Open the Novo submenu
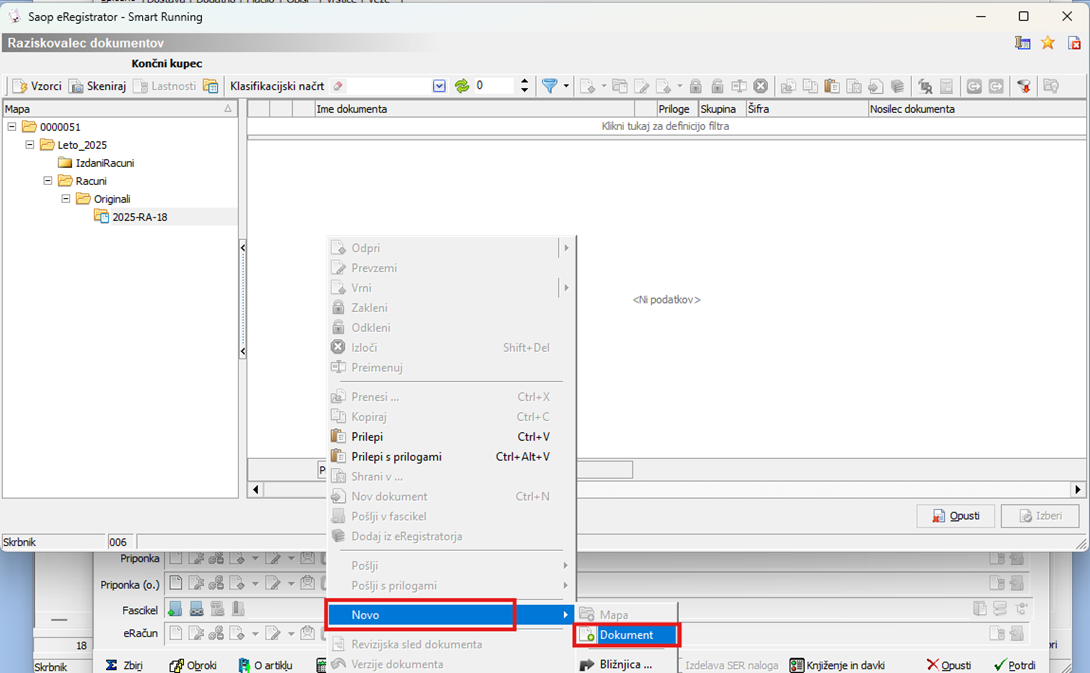 tap(450, 615)
